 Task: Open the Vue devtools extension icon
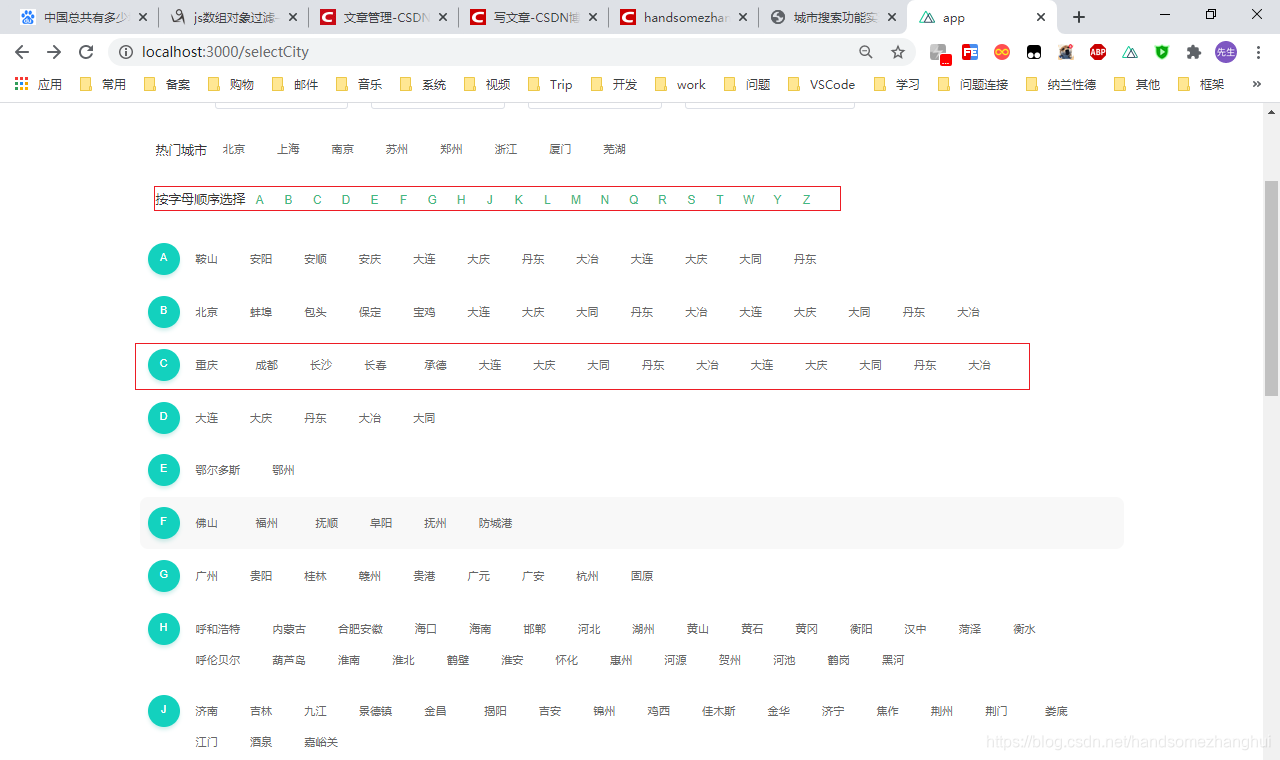point(1130,52)
